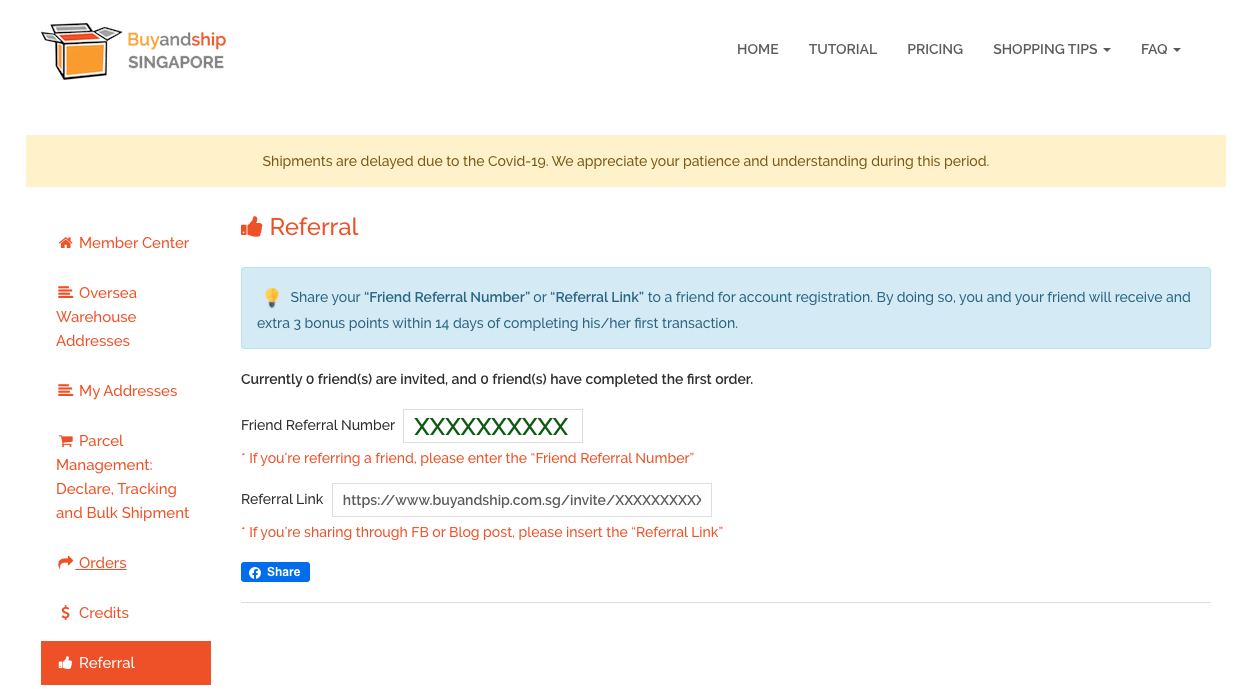Click the lightbulb icon in the info box
The image size is (1243, 689).
(271, 297)
